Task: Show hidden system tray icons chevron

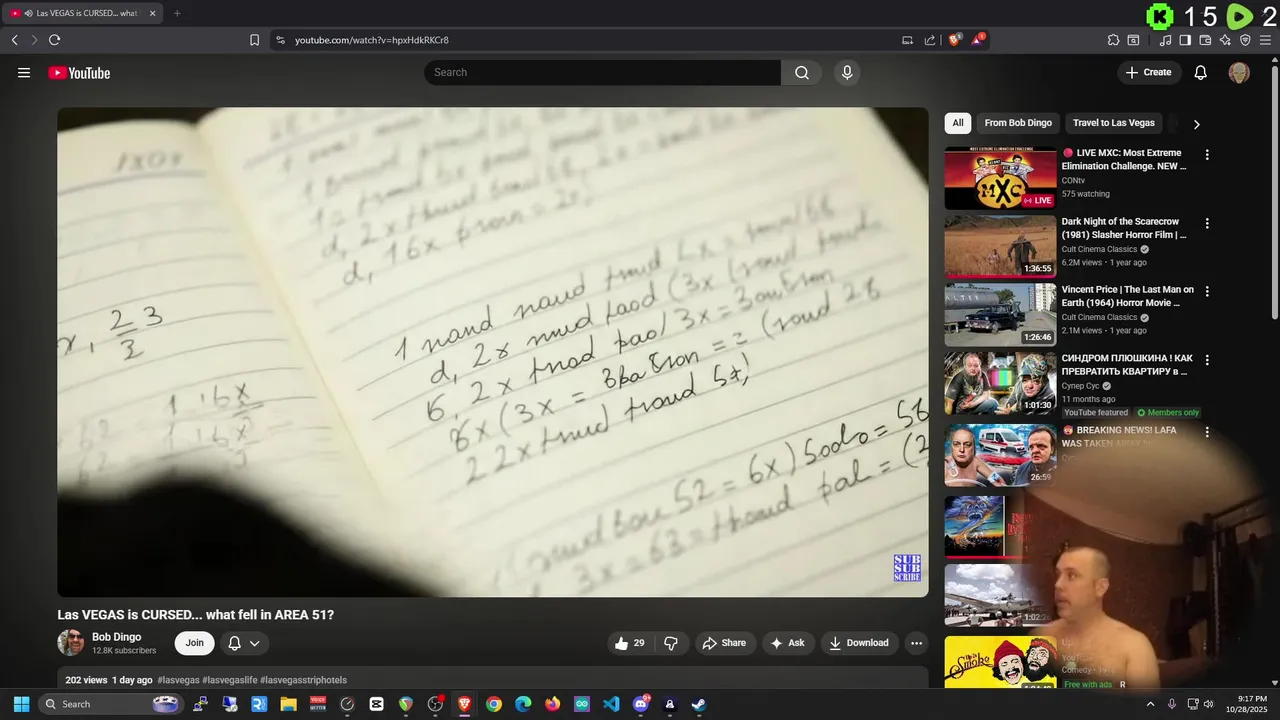Action: click(x=1150, y=704)
